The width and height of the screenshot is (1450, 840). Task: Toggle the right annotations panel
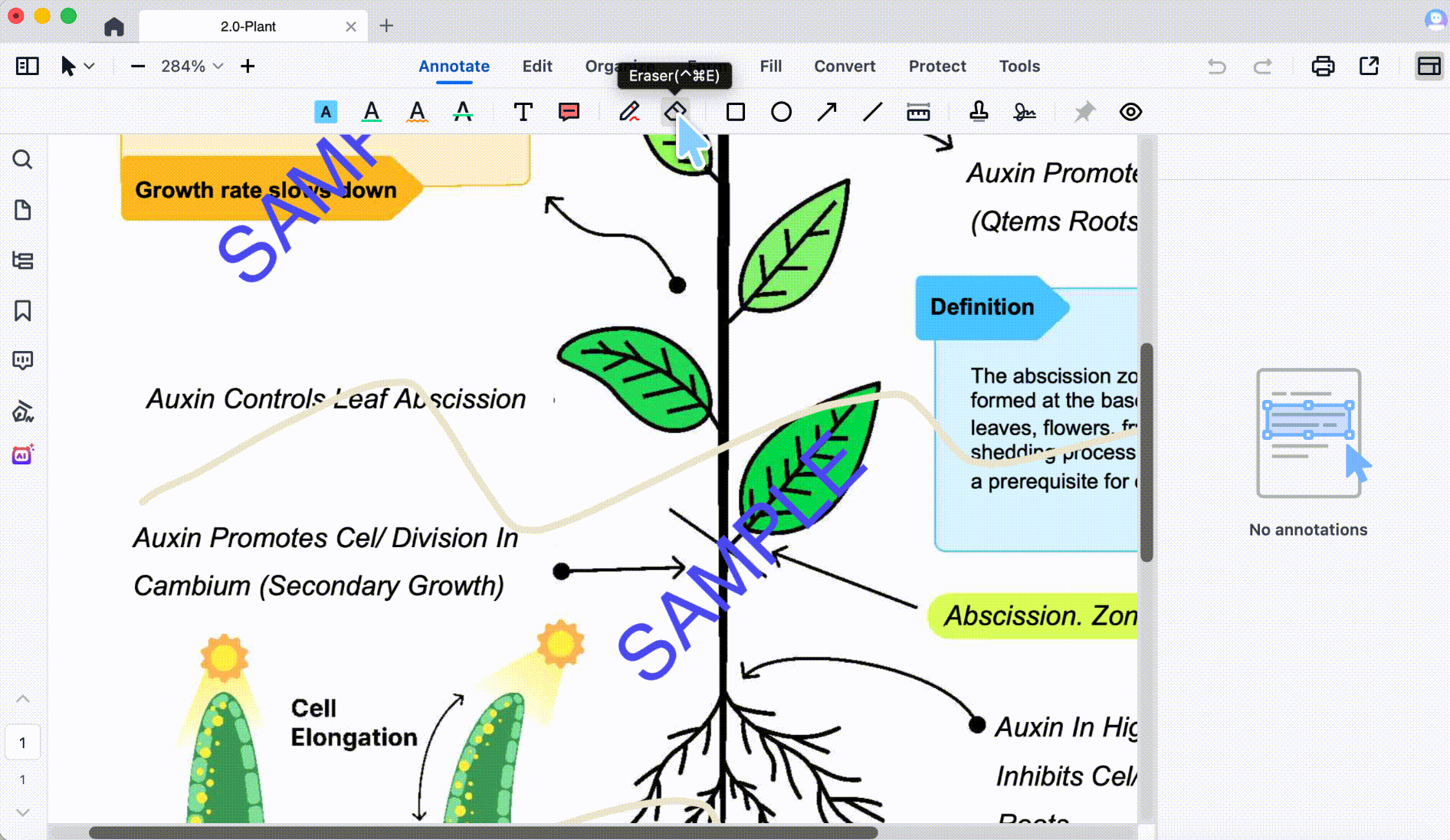1429,66
